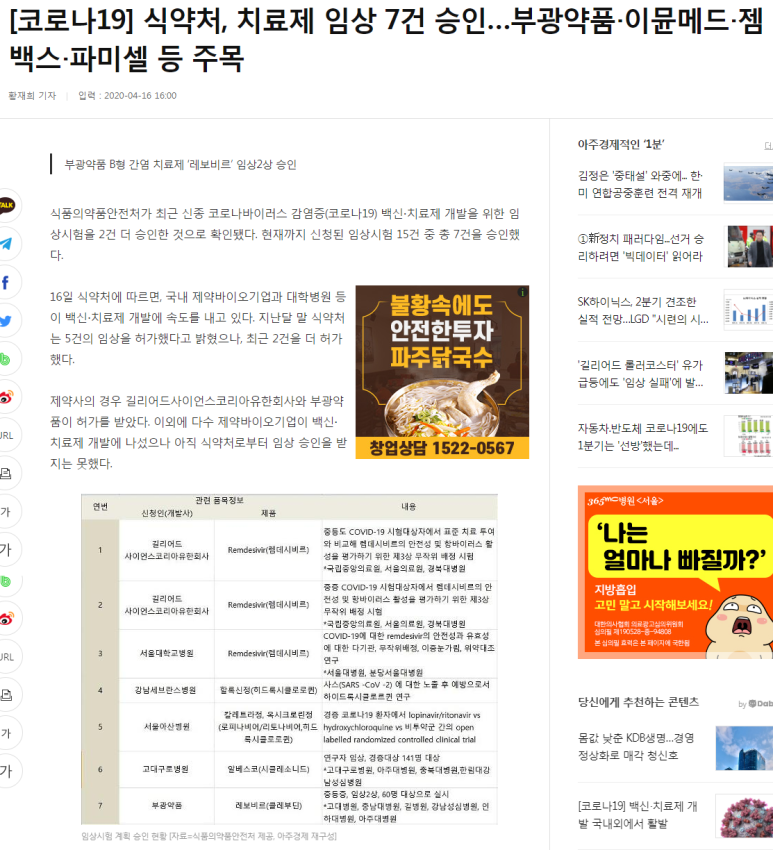773x850 pixels.
Task: Print the article using the upper printer icon
Action: coord(5,473)
